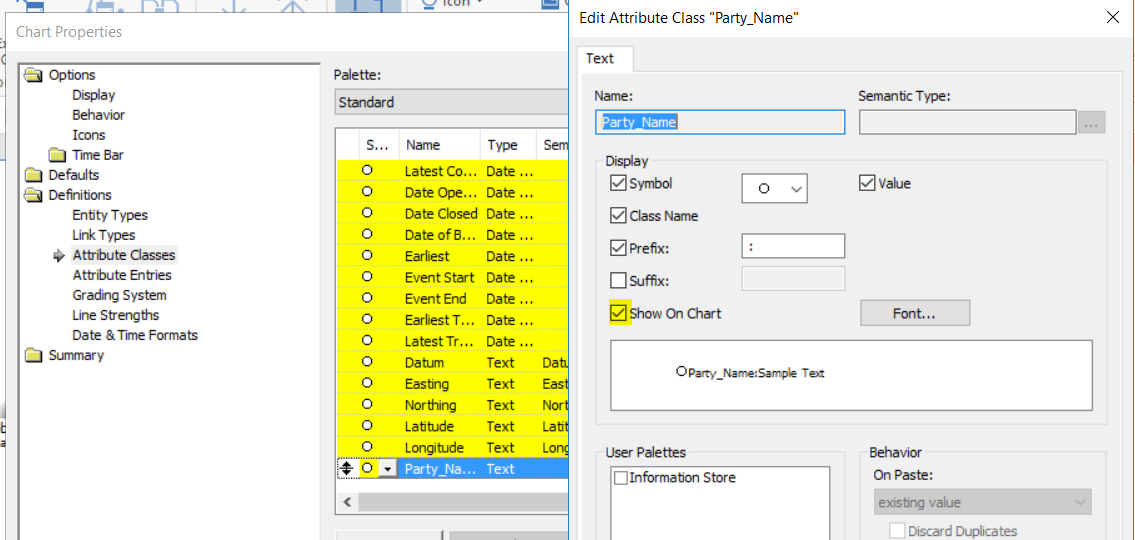Select the Northing row

pyautogui.click(x=452, y=405)
